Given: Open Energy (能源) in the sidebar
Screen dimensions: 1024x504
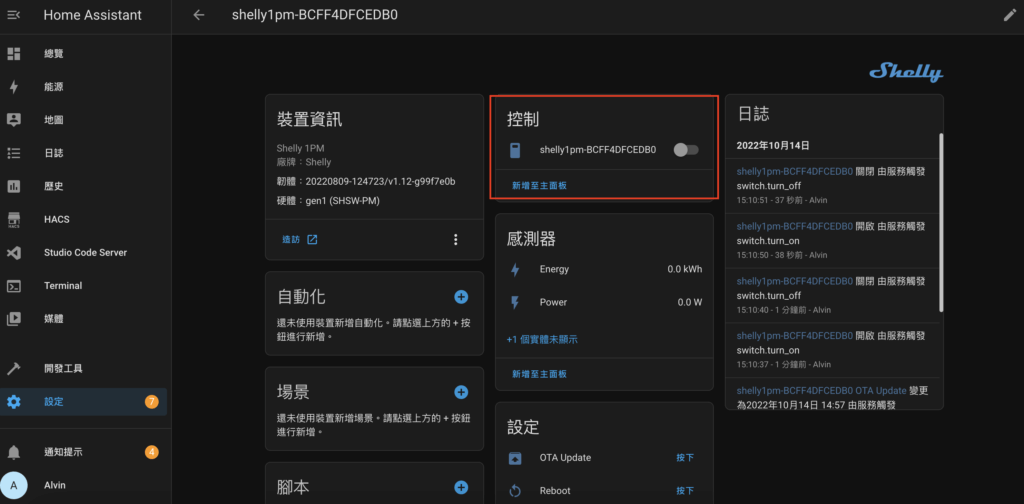Looking at the screenshot, I should click(86, 87).
